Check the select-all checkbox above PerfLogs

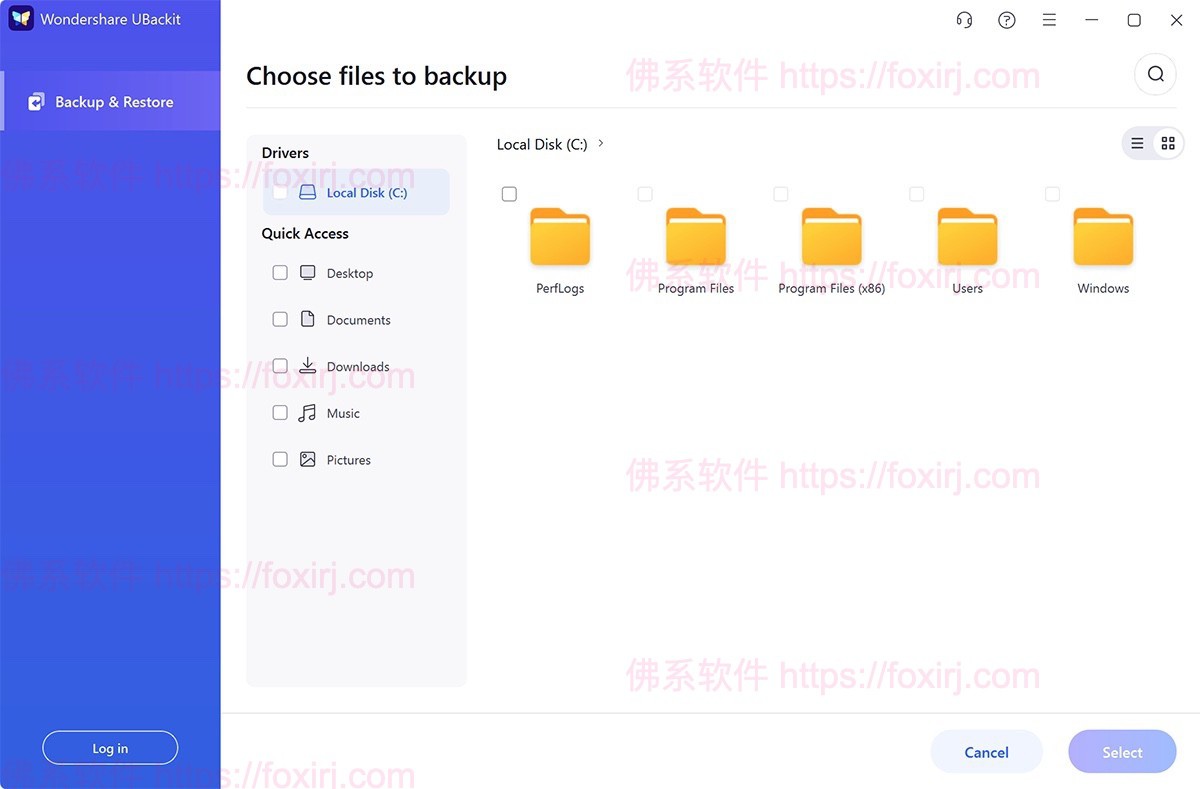coord(509,193)
